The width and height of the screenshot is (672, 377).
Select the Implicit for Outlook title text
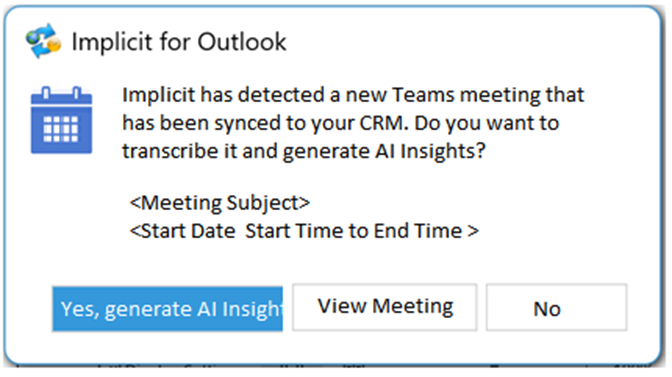(x=179, y=42)
